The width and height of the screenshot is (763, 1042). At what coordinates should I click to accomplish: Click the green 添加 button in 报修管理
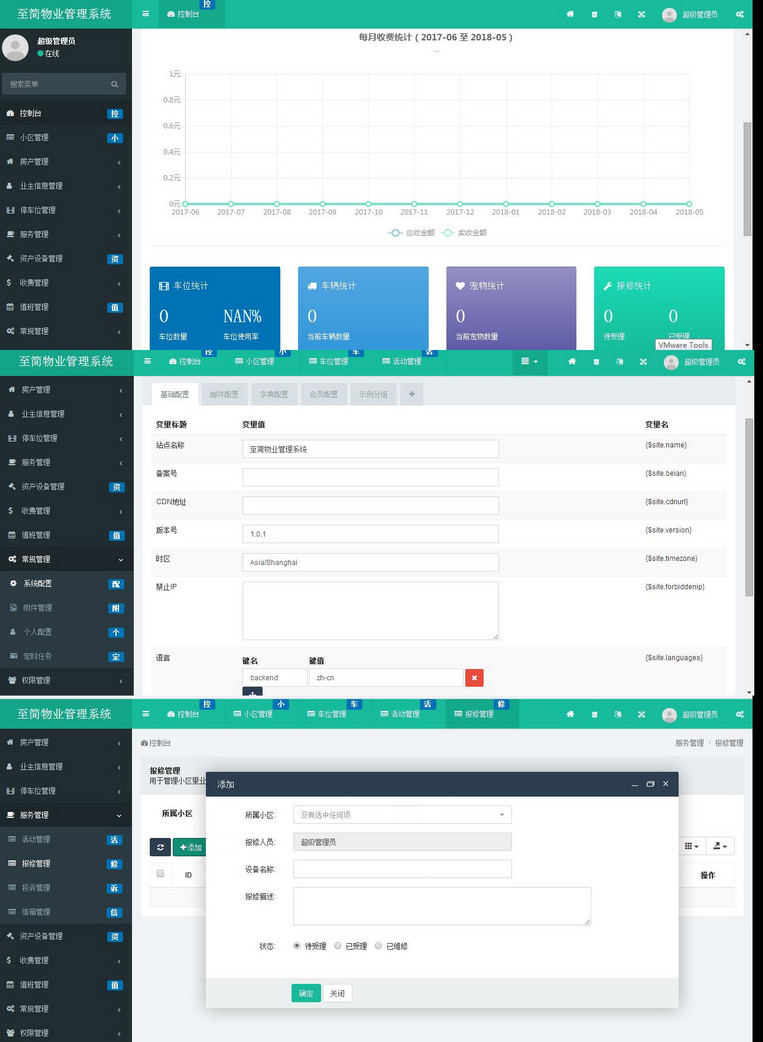(x=190, y=847)
